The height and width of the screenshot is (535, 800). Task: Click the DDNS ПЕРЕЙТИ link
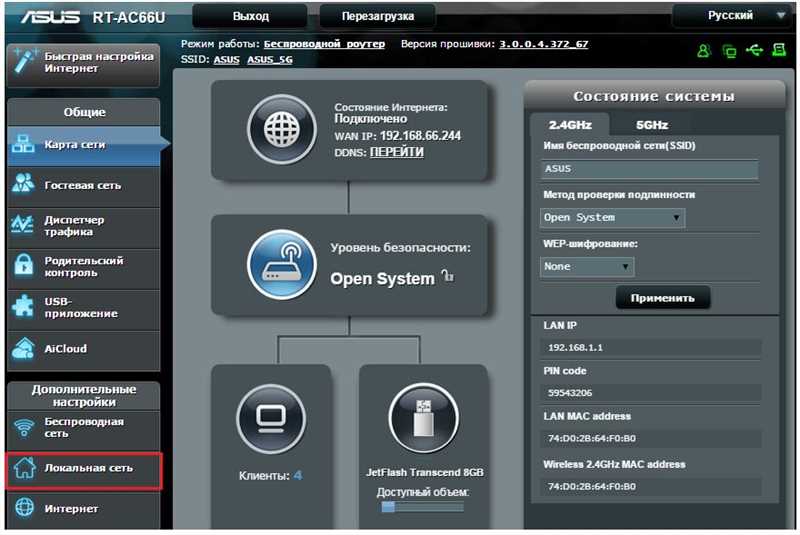396,152
